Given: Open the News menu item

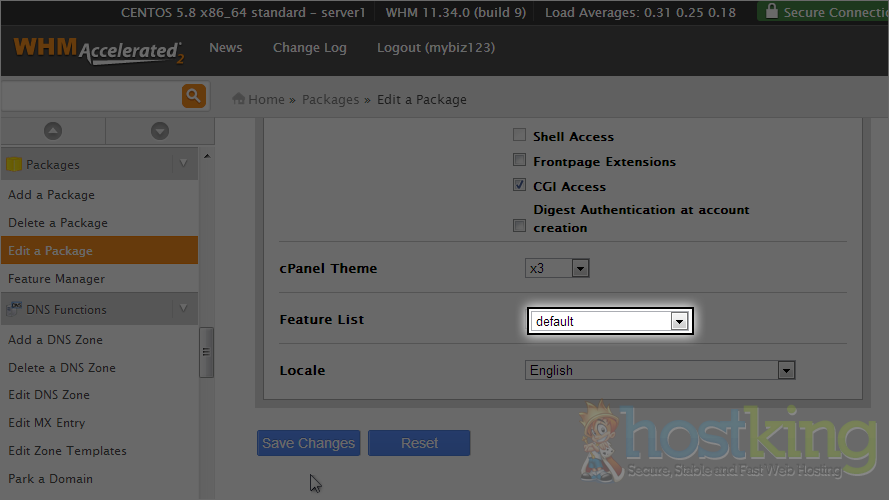Looking at the screenshot, I should [x=225, y=48].
